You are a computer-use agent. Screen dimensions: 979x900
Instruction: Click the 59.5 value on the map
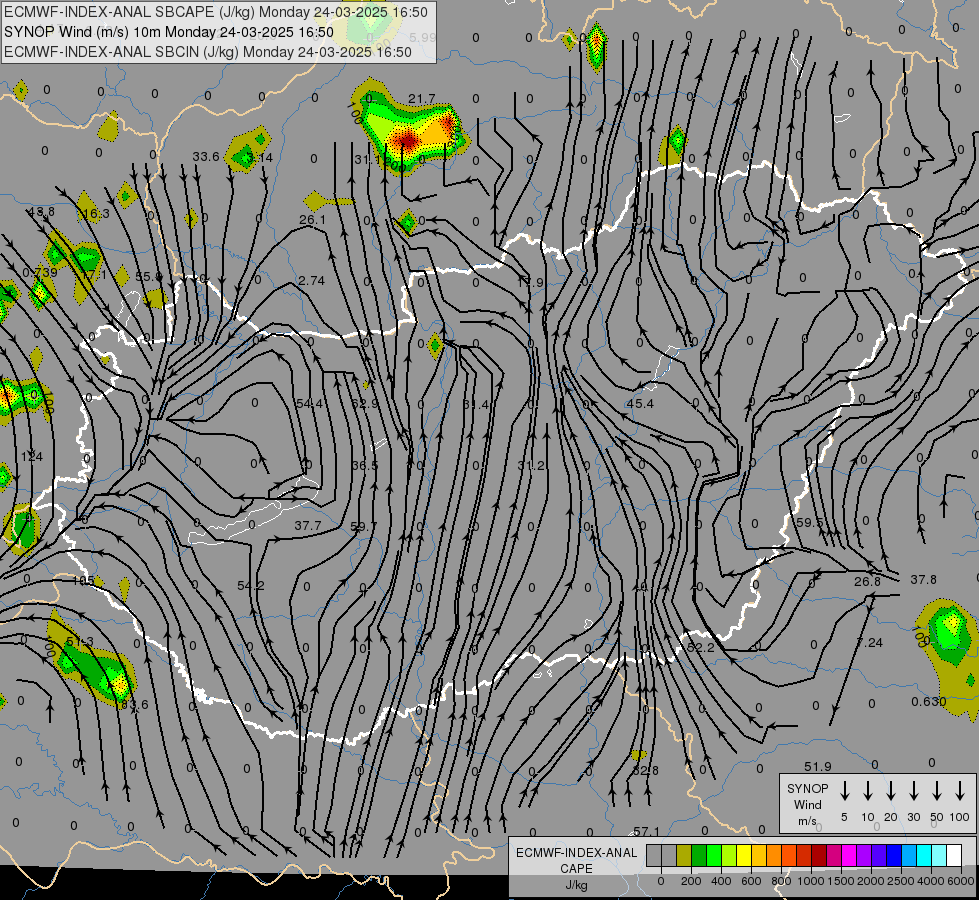pyautogui.click(x=810, y=522)
